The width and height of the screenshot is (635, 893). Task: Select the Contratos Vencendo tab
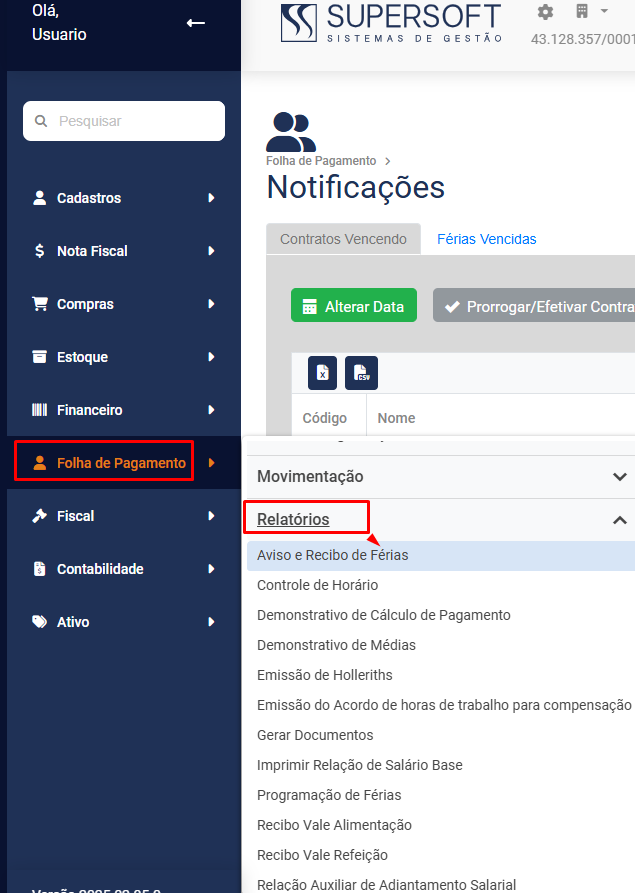343,239
